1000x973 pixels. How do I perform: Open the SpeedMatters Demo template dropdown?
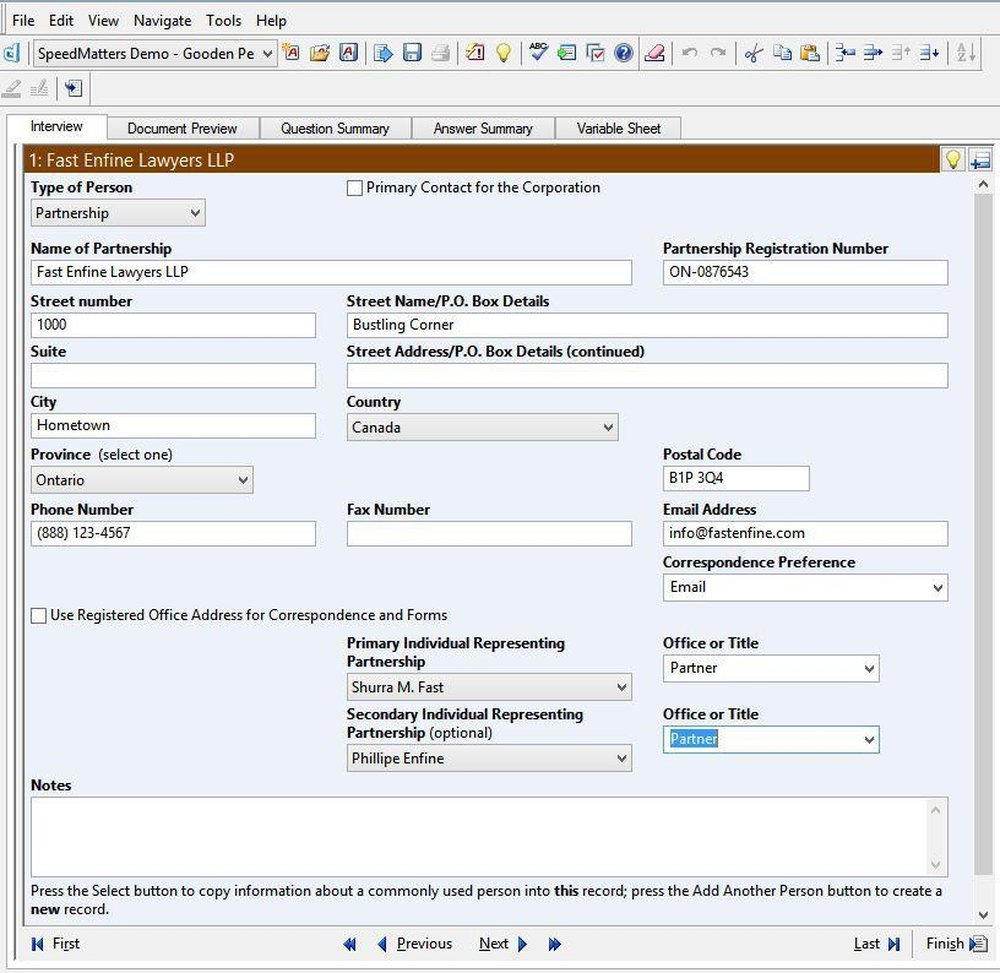click(155, 54)
